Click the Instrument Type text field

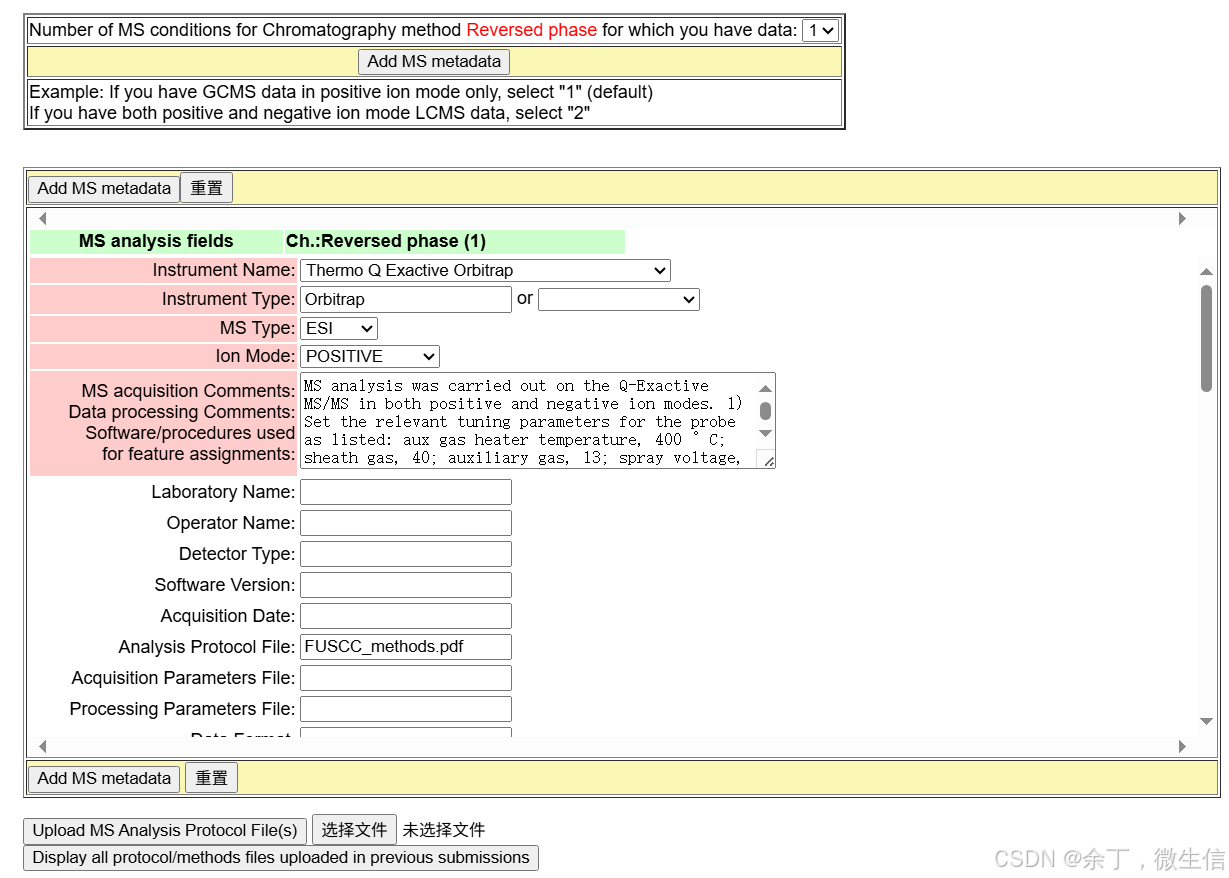pos(406,299)
